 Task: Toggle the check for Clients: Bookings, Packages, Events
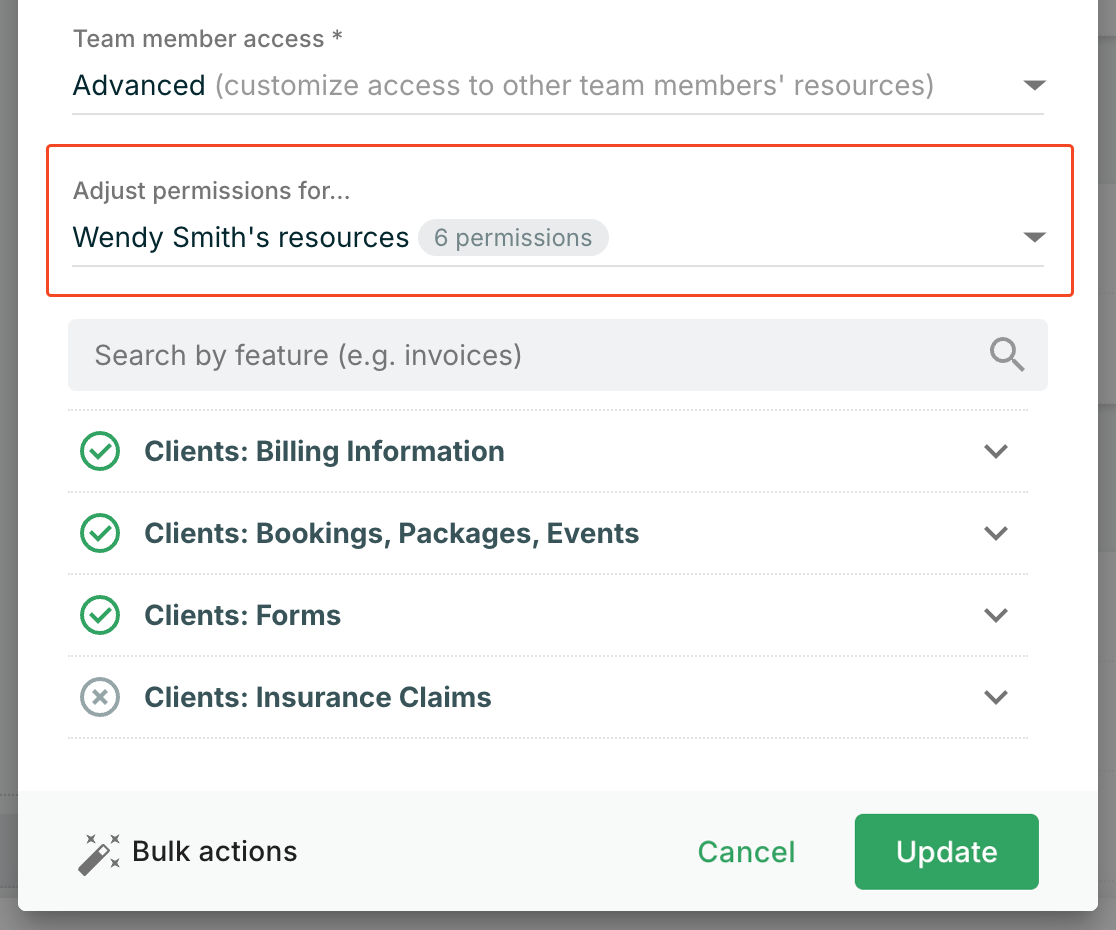point(100,534)
